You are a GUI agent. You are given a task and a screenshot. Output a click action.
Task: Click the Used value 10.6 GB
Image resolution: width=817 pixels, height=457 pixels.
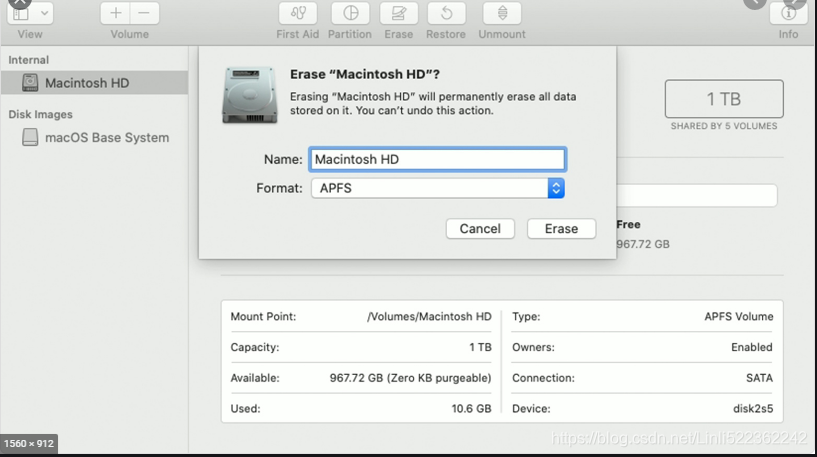[472, 409]
